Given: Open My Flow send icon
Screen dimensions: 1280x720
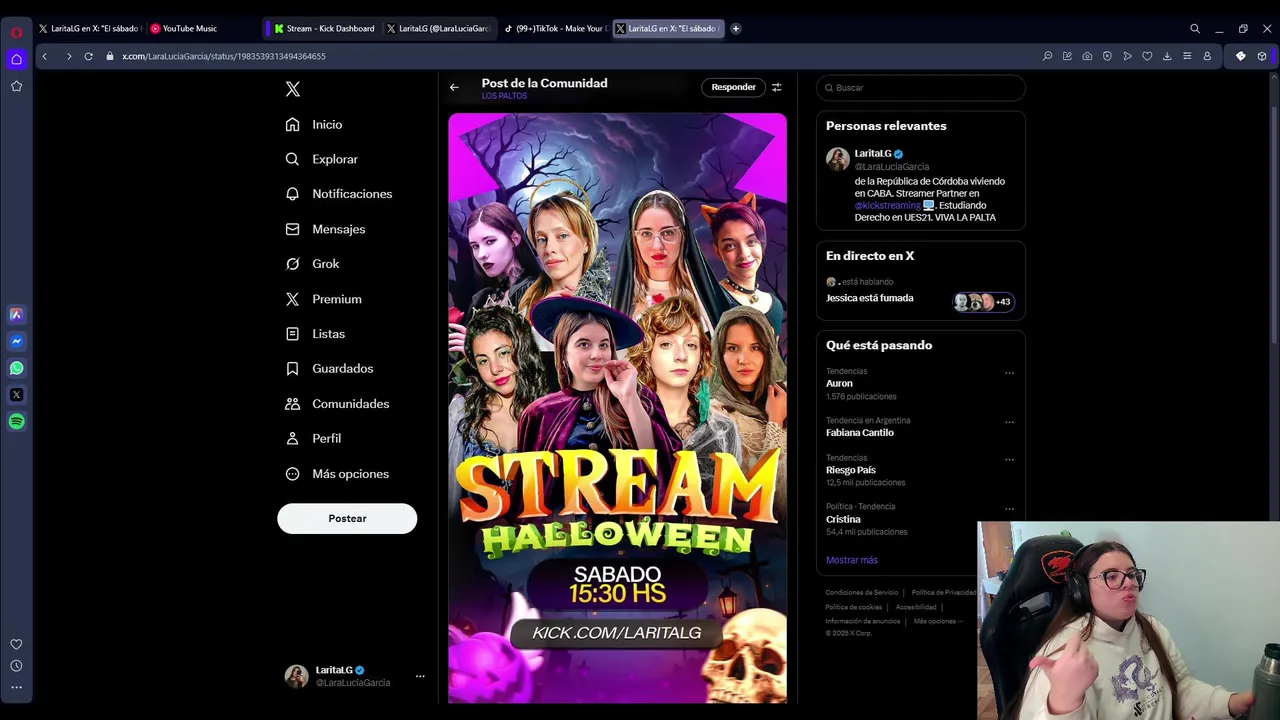Looking at the screenshot, I should 1127,56.
